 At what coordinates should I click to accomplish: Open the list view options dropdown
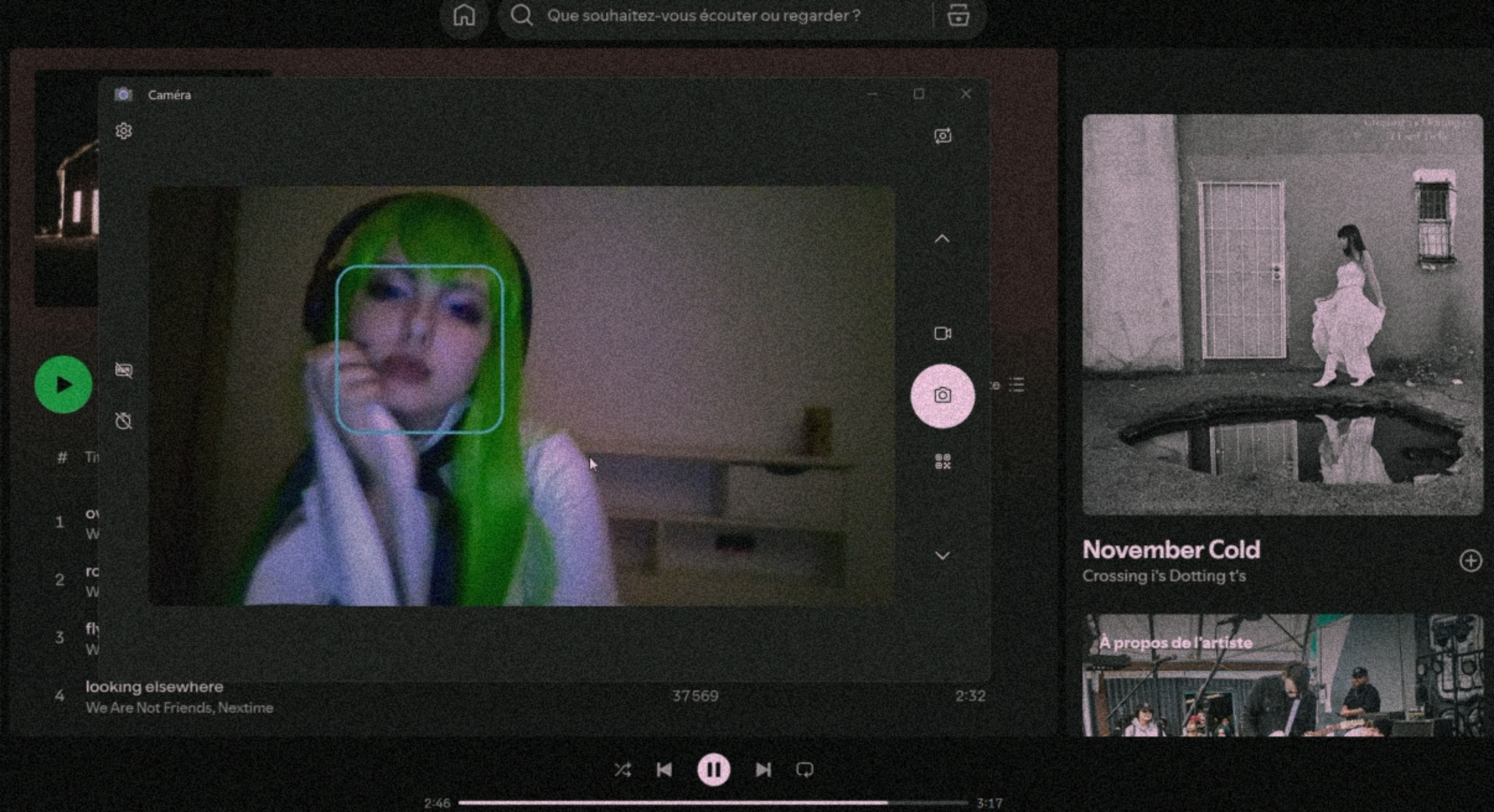click(x=1016, y=384)
